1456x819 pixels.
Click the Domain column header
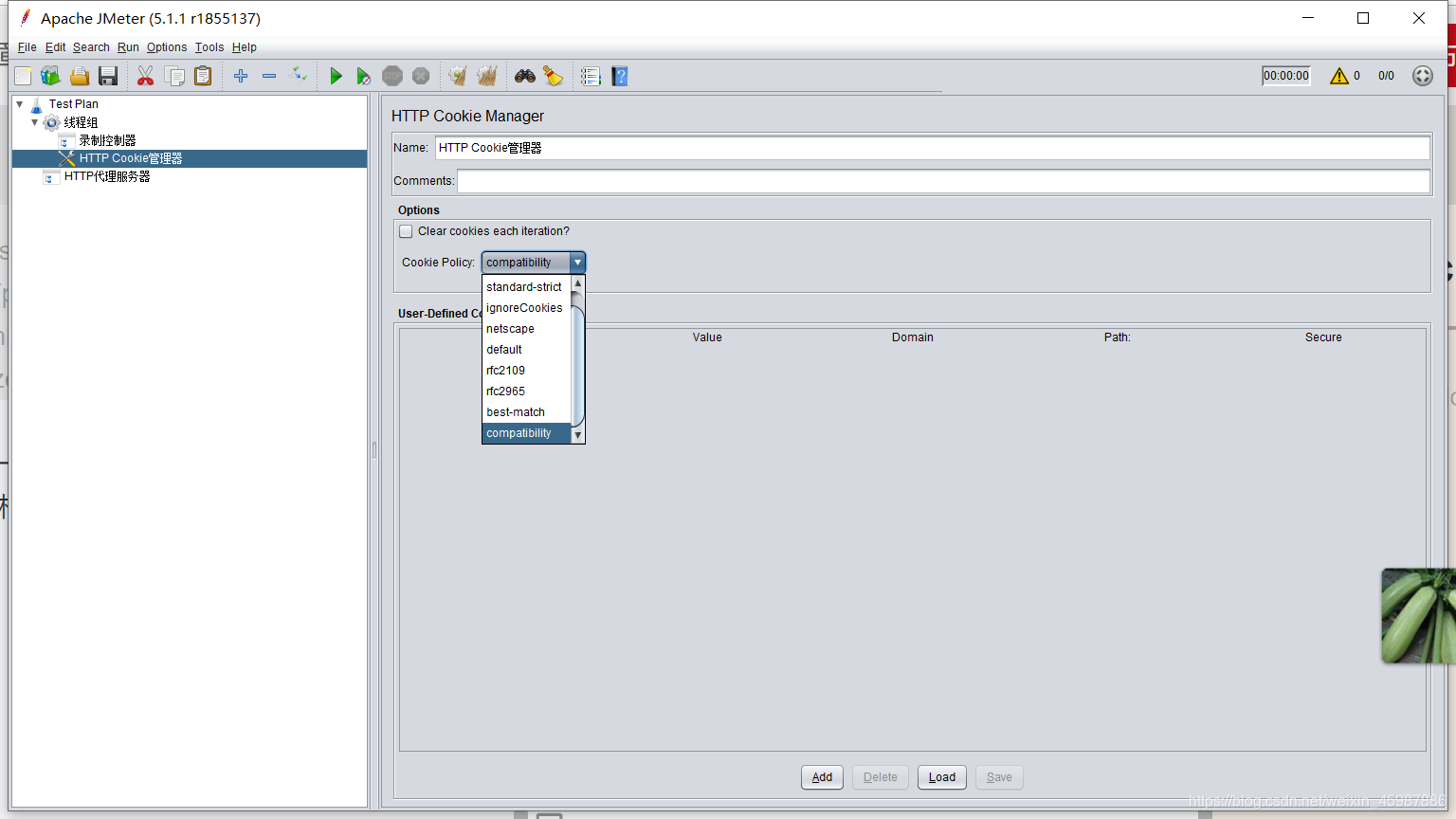913,337
